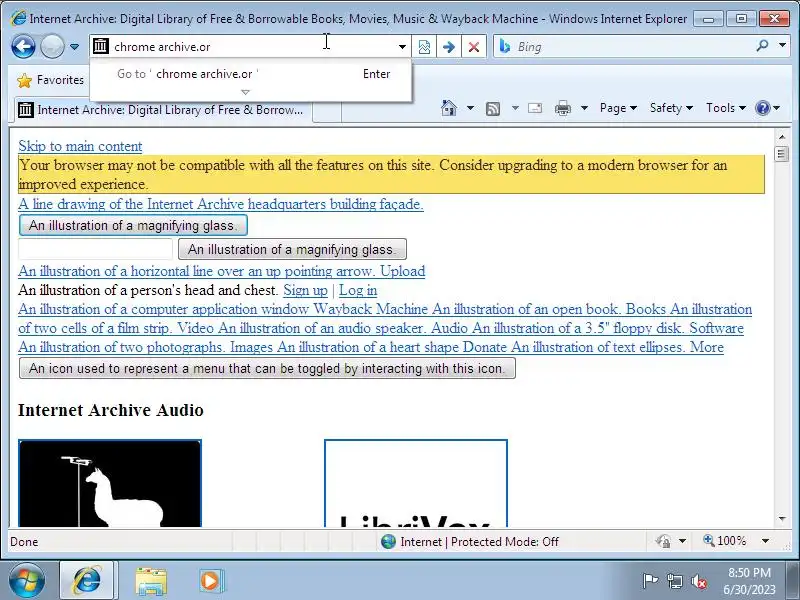Screen dimensions: 800x600
Task: Click the Bing search magnifier icon
Action: coord(762,46)
